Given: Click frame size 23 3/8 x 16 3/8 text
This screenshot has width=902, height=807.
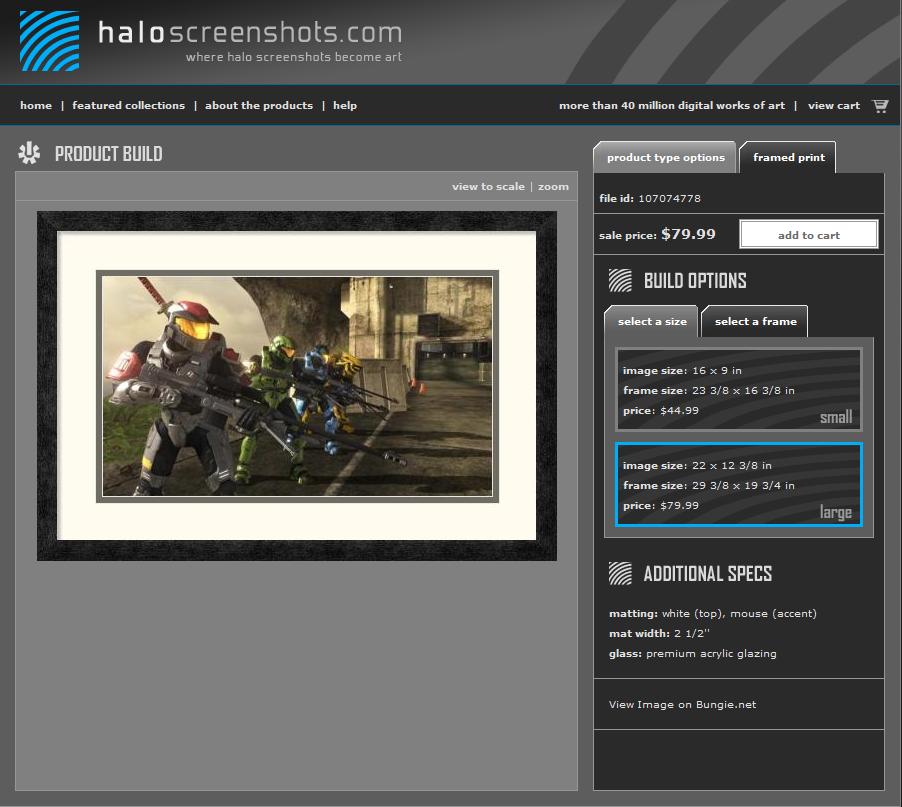Looking at the screenshot, I should click(x=709, y=391).
